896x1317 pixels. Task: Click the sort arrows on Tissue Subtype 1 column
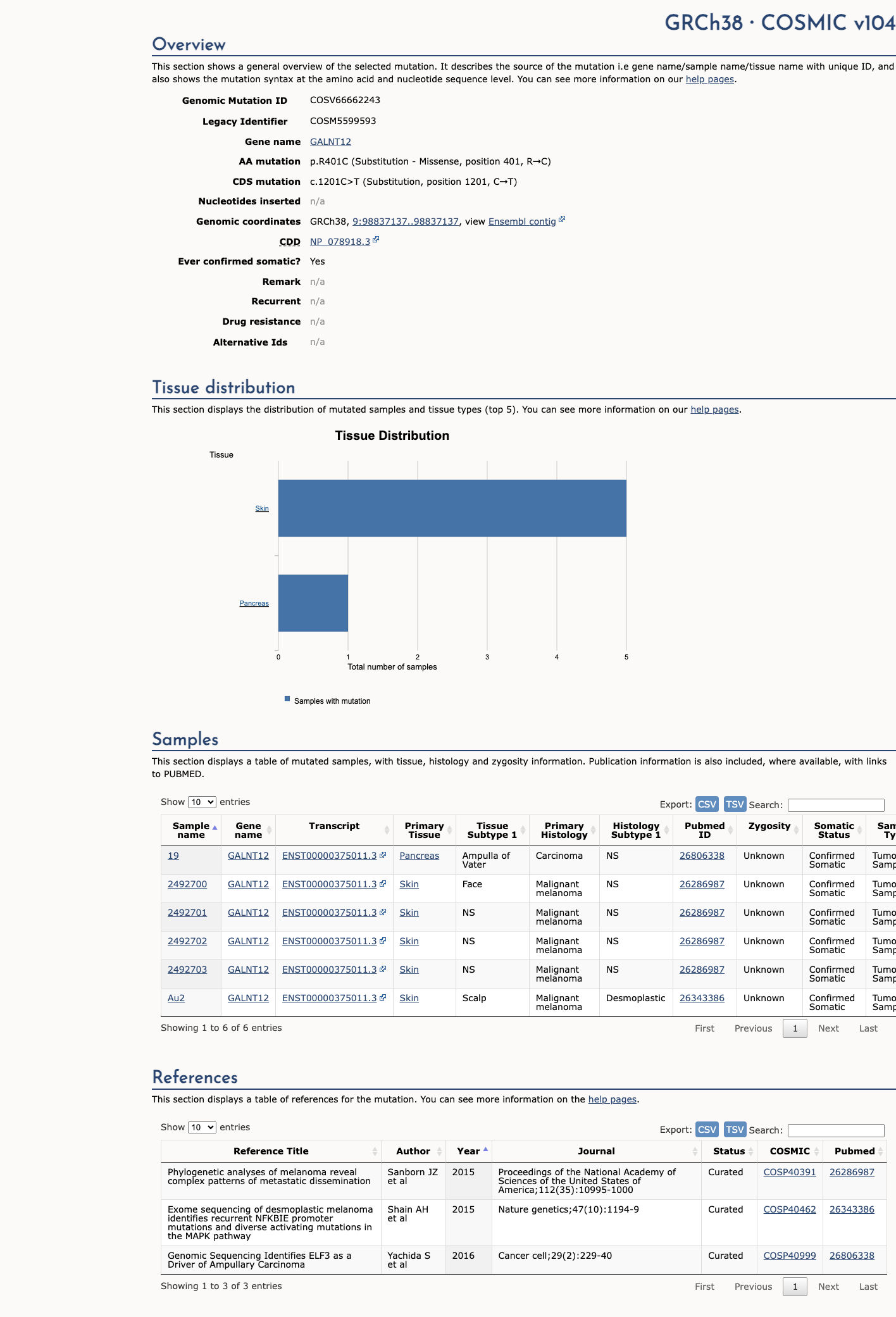(523, 830)
